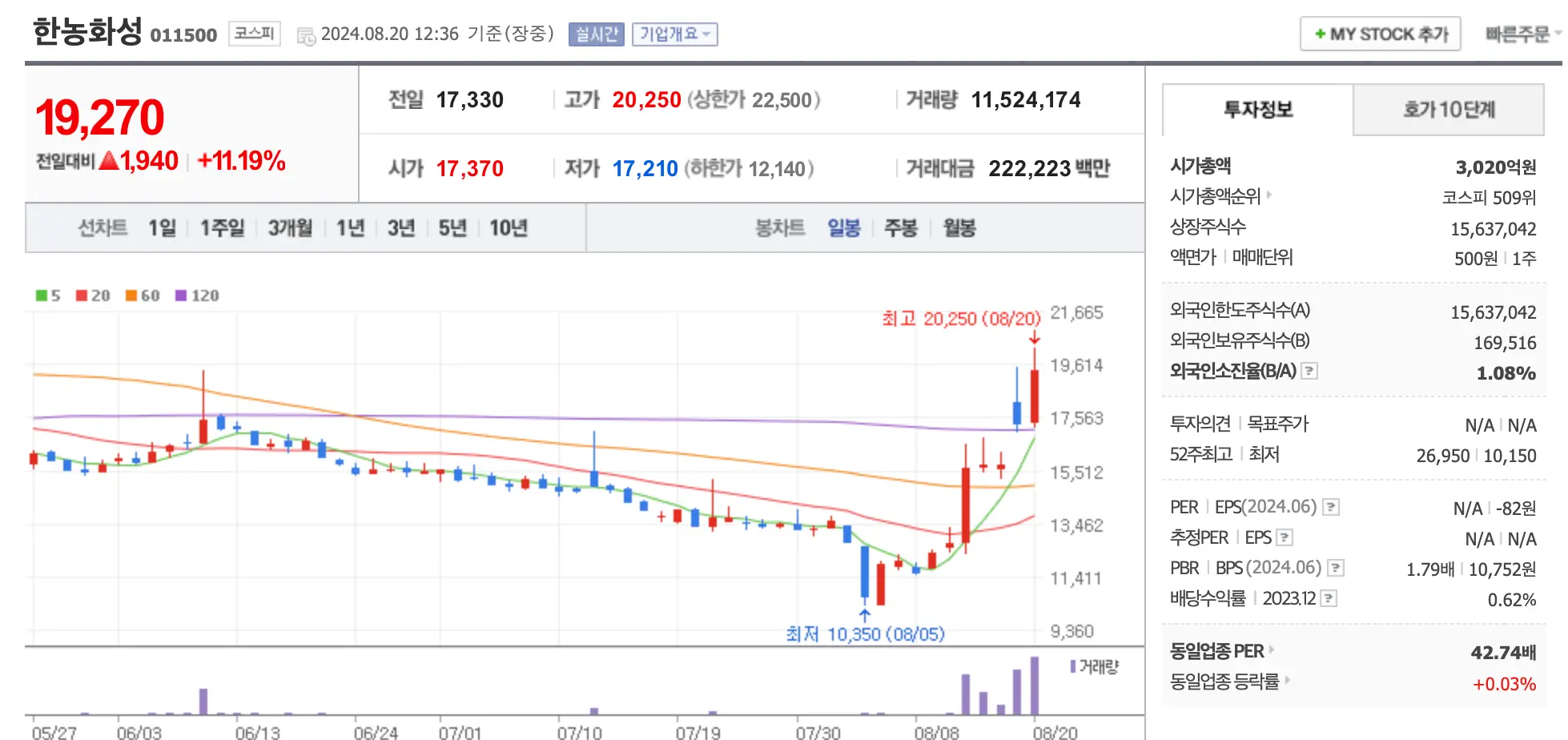1568x740 pixels.
Task: Click the +11.19% change rate
Action: [x=241, y=161]
